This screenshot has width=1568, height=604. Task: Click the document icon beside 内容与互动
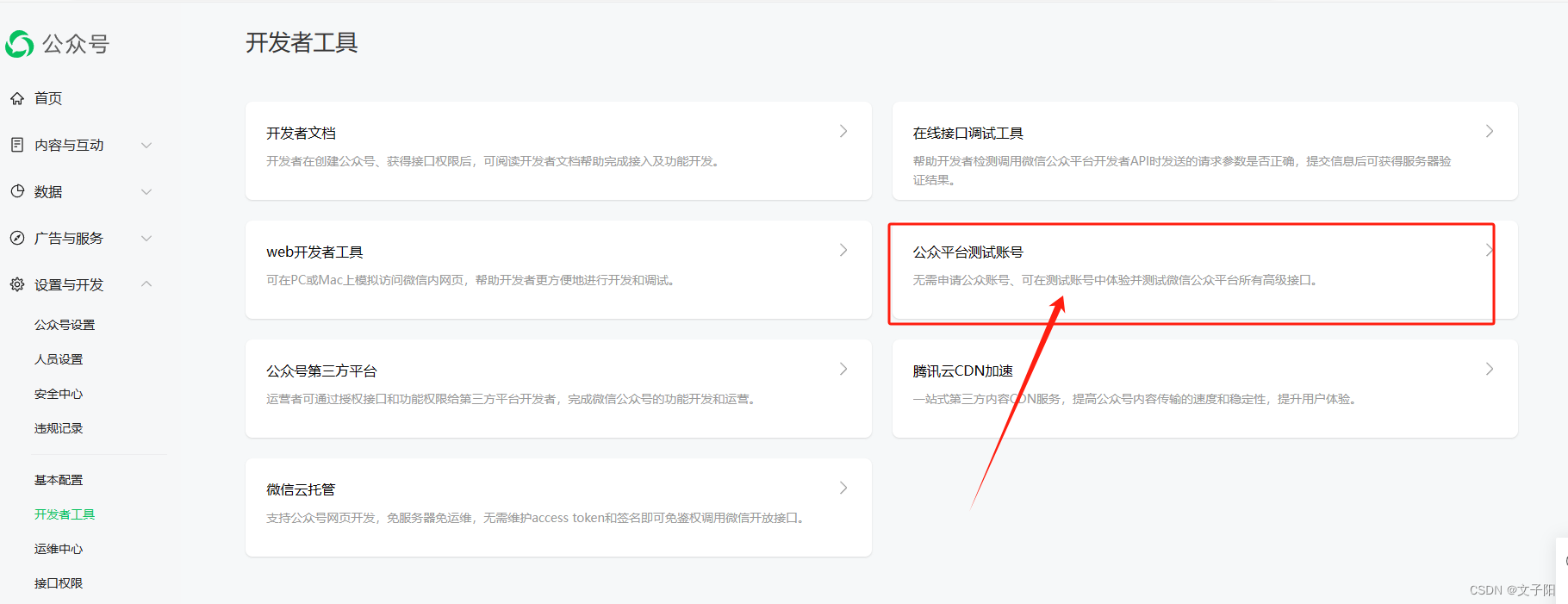[17, 145]
